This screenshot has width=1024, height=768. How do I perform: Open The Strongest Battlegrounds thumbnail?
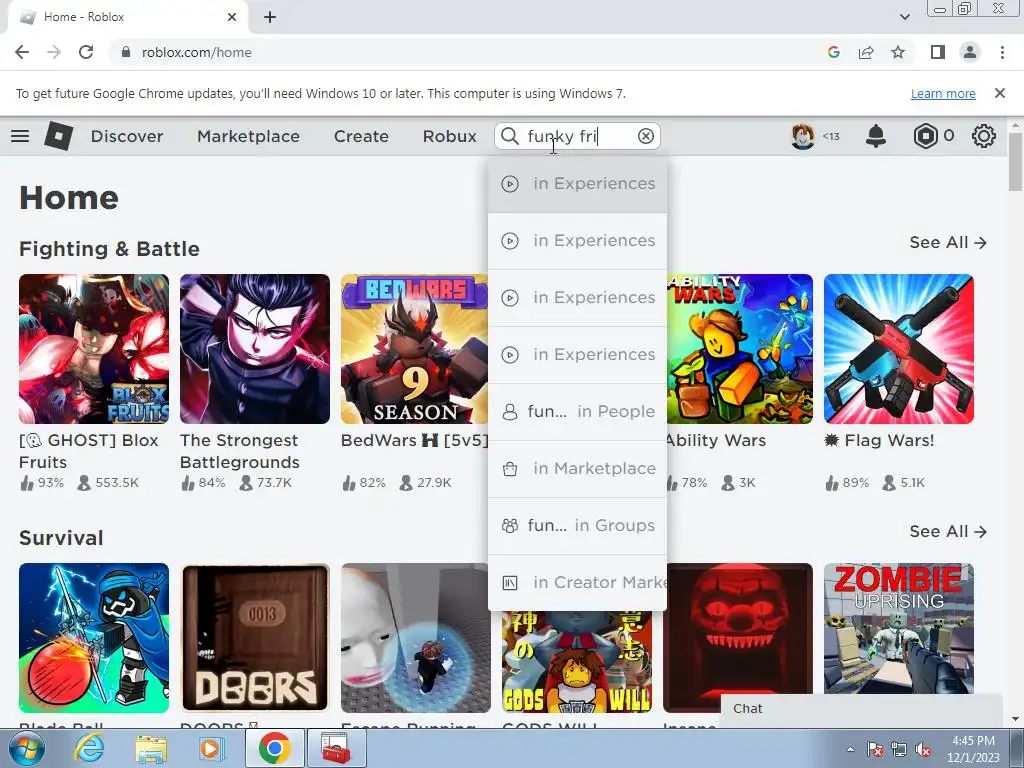coord(255,349)
